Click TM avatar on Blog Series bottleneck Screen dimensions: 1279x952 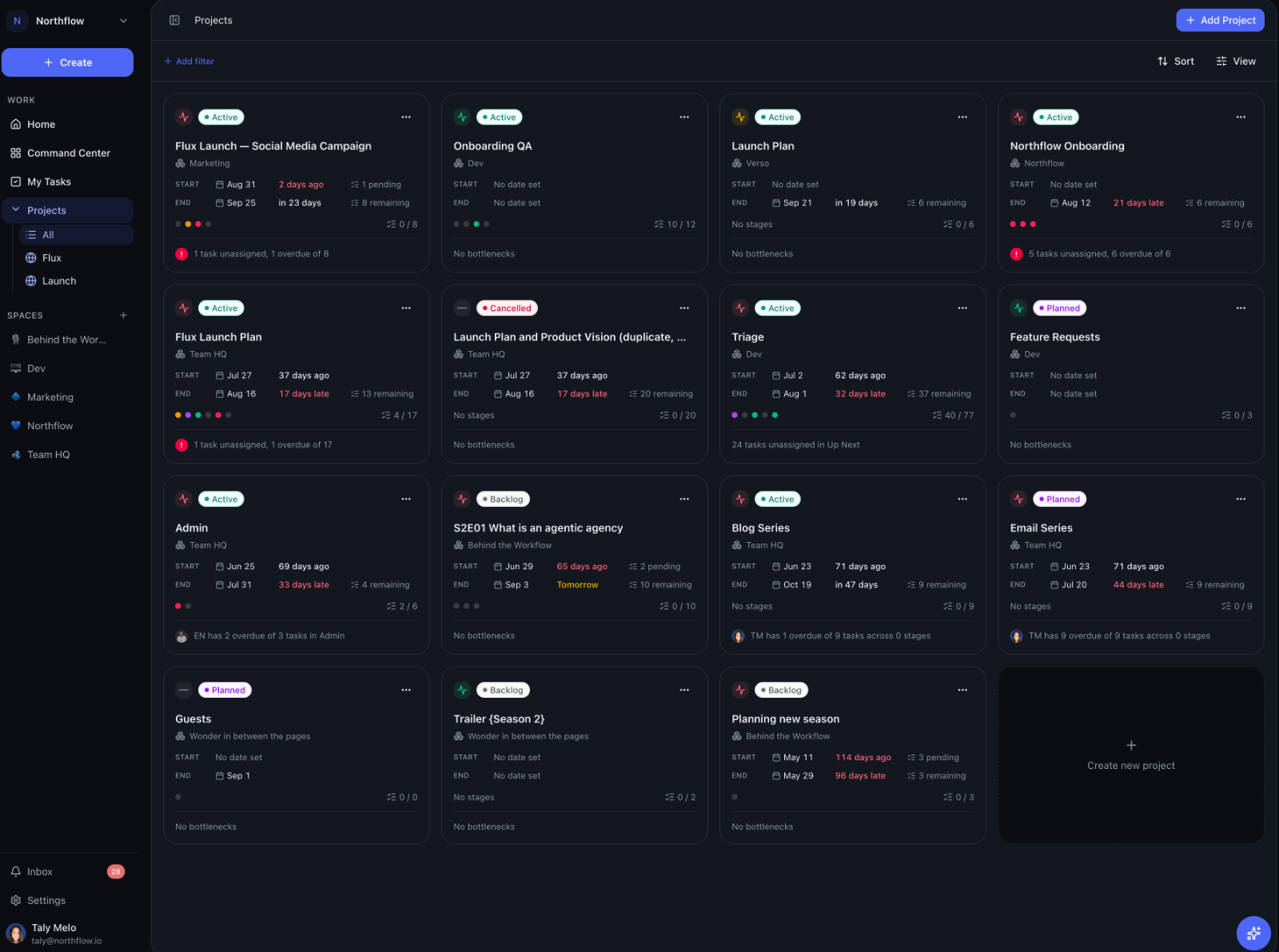tap(738, 636)
